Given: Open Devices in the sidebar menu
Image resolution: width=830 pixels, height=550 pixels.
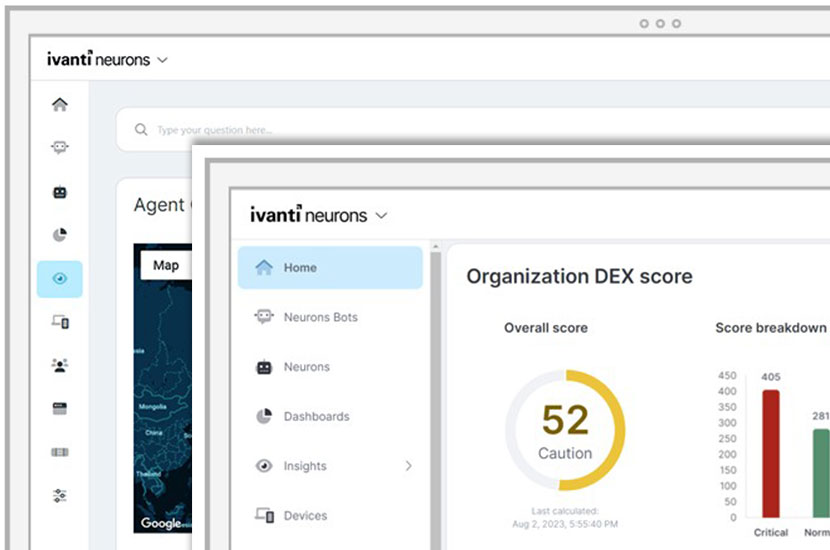Looking at the screenshot, I should 305,516.
